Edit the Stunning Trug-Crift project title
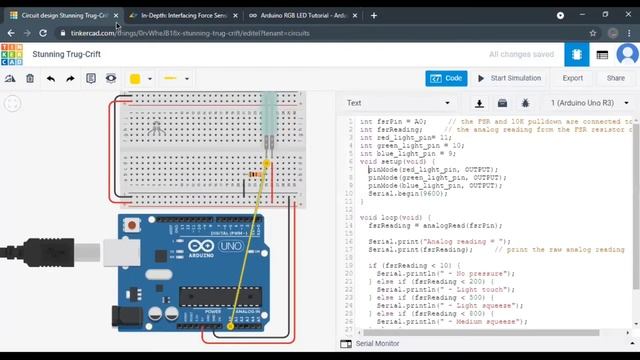Image resolution: width=640 pixels, height=360 pixels. 67,54
